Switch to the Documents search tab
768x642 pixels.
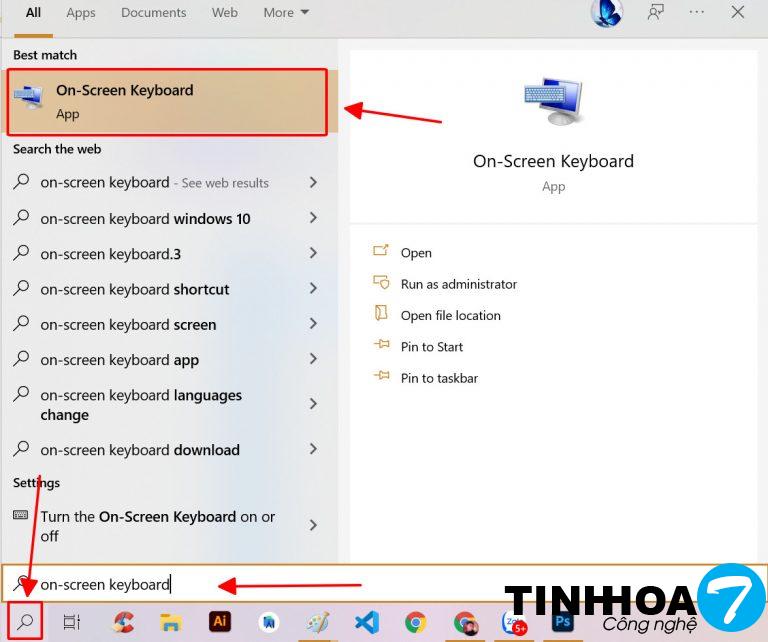pos(154,13)
